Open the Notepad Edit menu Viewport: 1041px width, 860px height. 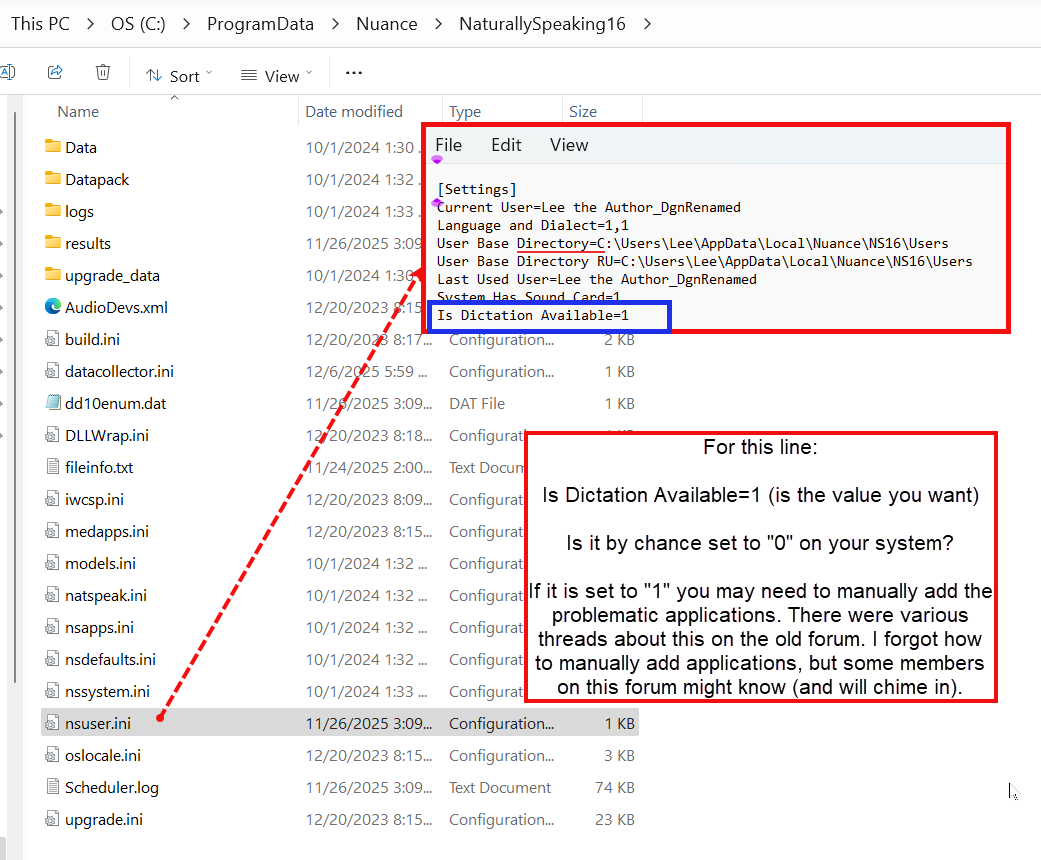coord(506,145)
